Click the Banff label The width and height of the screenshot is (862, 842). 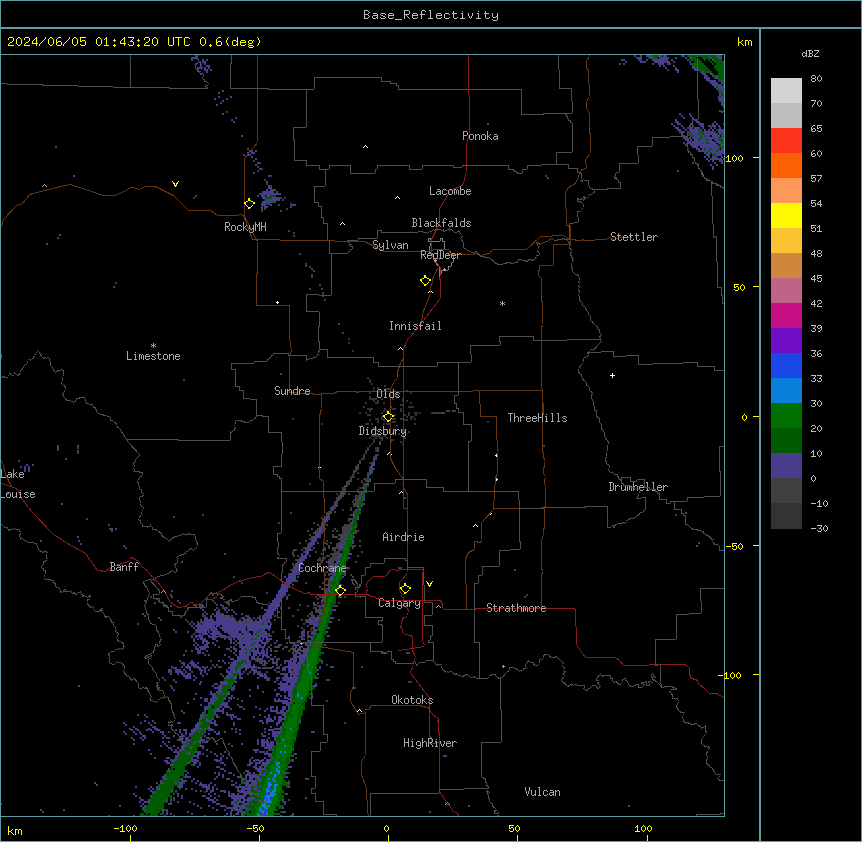[x=124, y=567]
